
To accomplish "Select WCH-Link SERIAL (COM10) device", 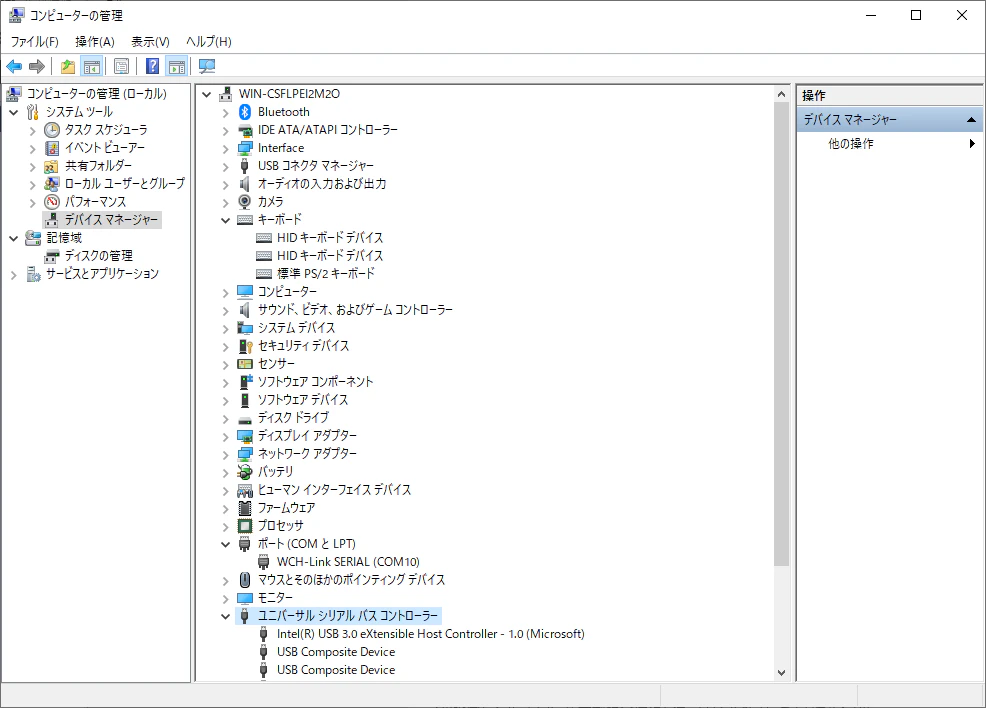I will (348, 561).
